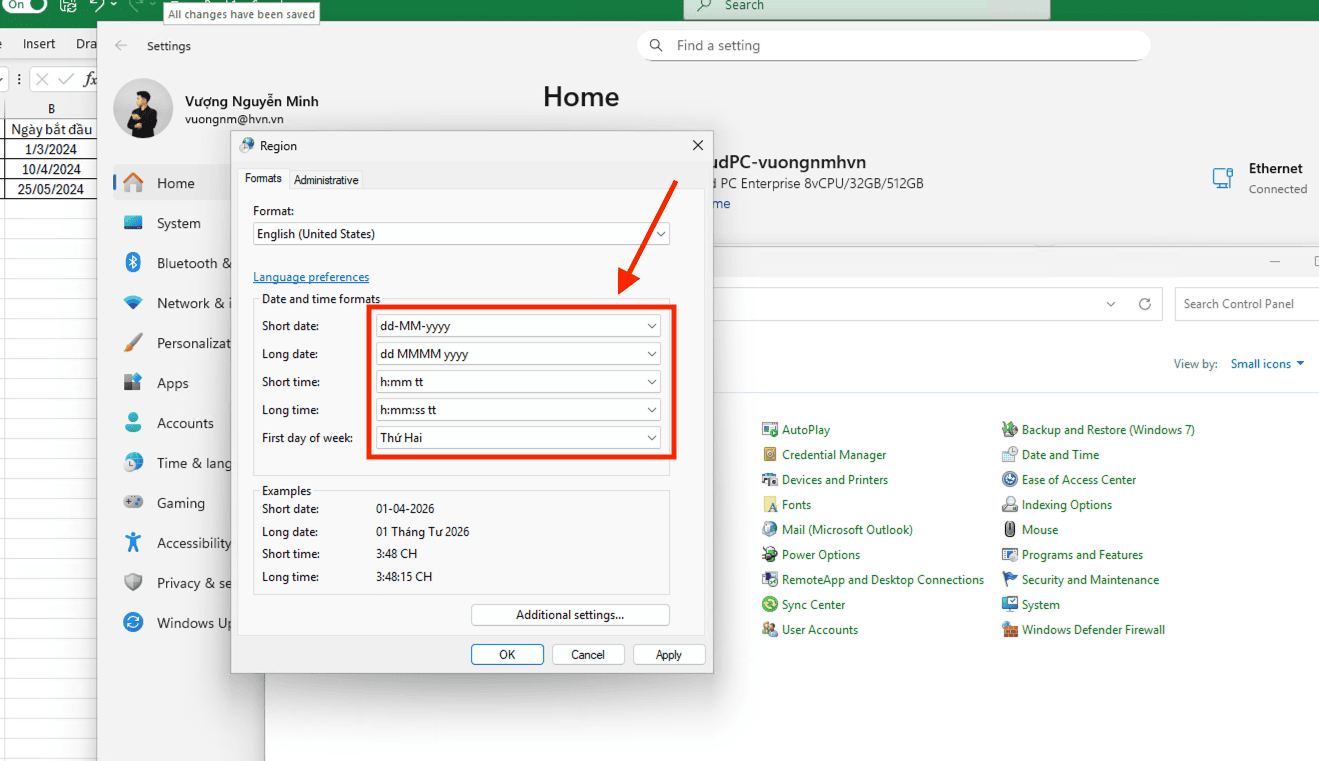Expand the Format language dropdown

[x=660, y=234]
